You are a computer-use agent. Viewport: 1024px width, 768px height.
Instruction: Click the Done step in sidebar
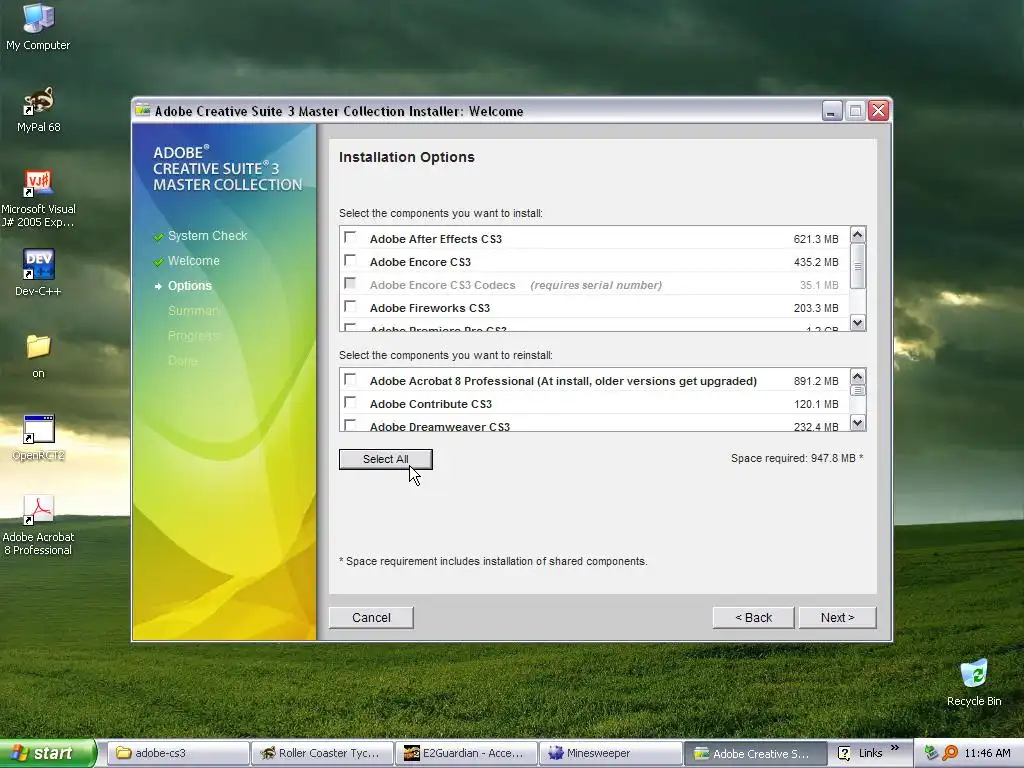coord(182,360)
